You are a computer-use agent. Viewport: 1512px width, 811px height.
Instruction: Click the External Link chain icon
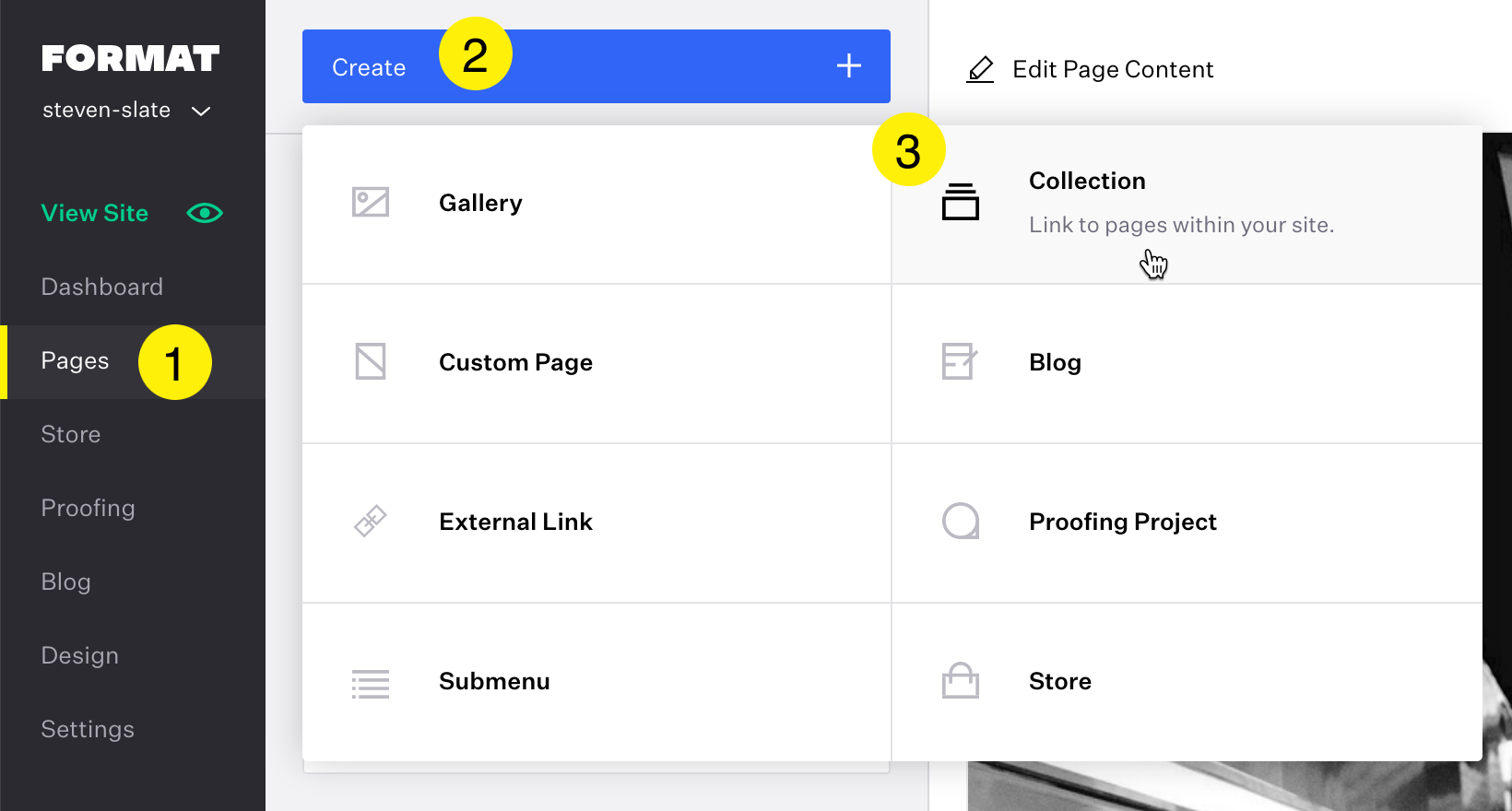pos(371,521)
